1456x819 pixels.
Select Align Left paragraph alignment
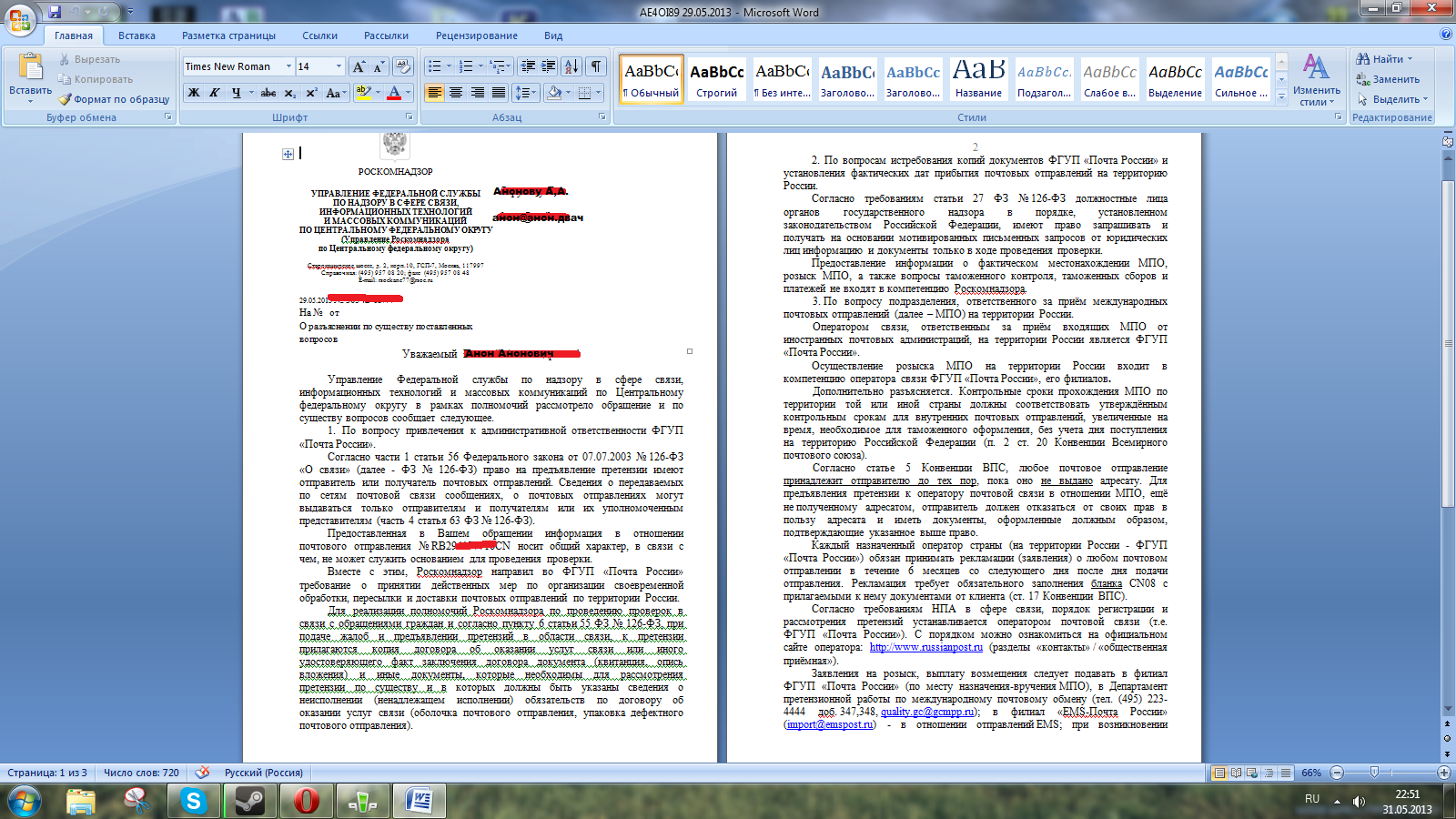(435, 93)
